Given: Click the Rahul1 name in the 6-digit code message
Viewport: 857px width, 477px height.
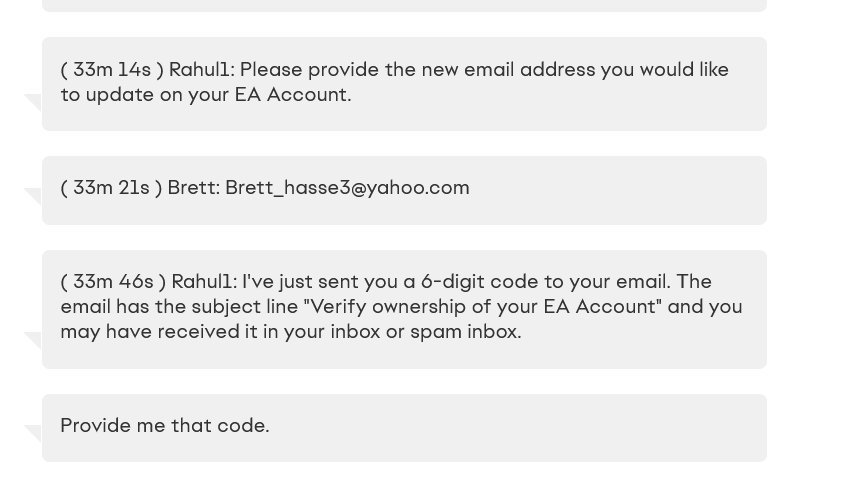Looking at the screenshot, I should (x=203, y=282).
